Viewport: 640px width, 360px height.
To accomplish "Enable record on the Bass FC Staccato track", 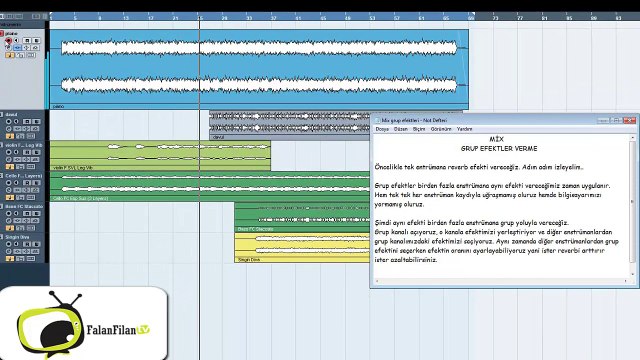I will click(8, 213).
